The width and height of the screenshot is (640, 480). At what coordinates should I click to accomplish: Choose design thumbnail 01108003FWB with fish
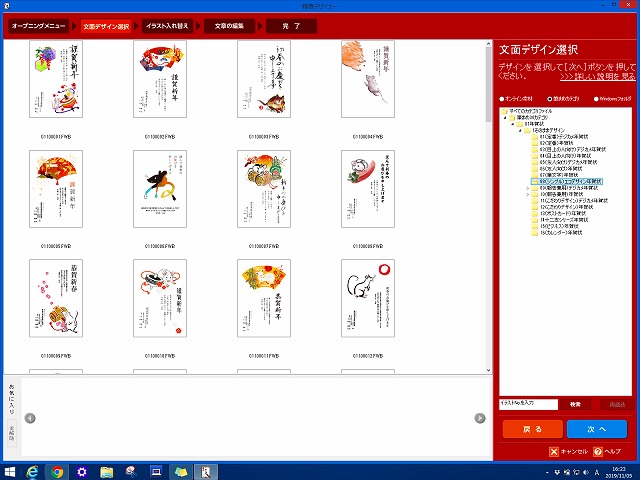pyautogui.click(x=264, y=79)
